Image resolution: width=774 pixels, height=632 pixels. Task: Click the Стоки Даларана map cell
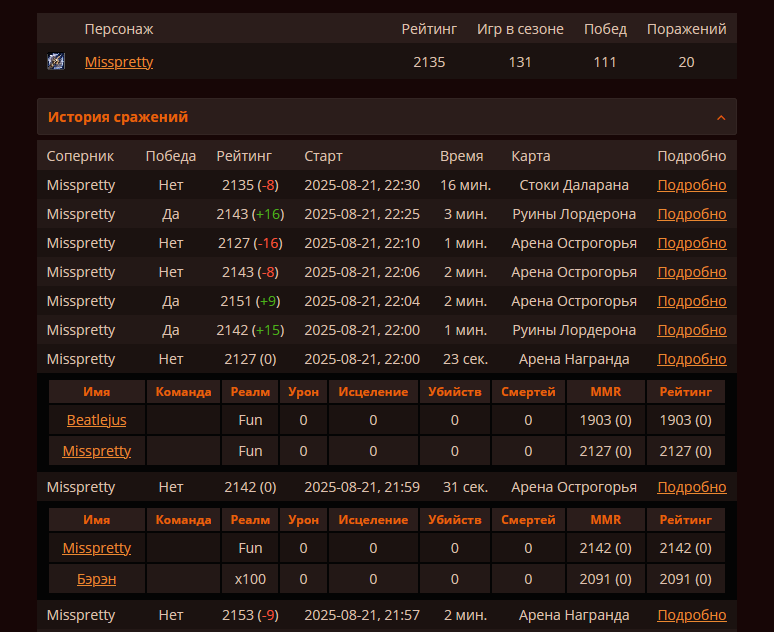(574, 185)
